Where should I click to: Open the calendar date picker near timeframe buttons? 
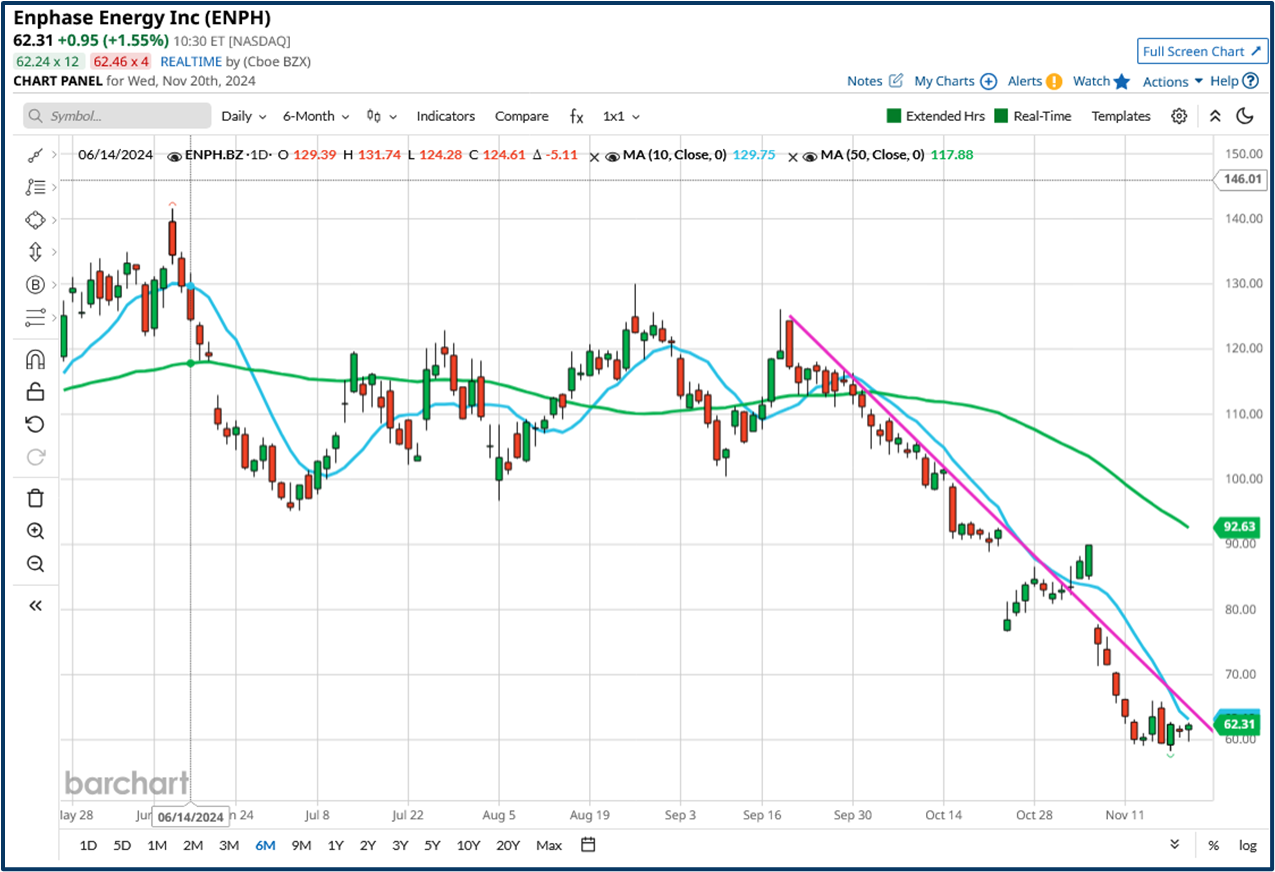(x=587, y=845)
